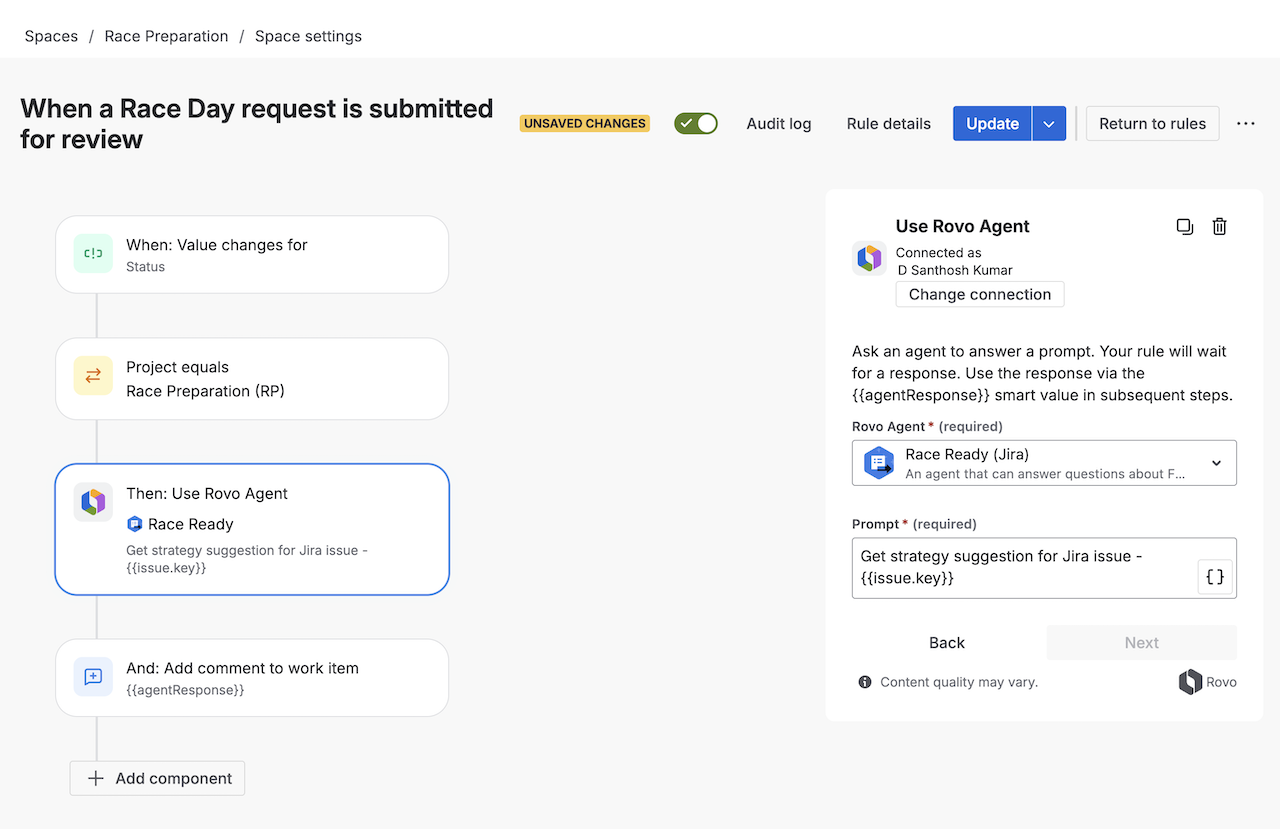This screenshot has height=829, width=1280.
Task: Click into the Prompt text field
Action: tap(1020, 567)
